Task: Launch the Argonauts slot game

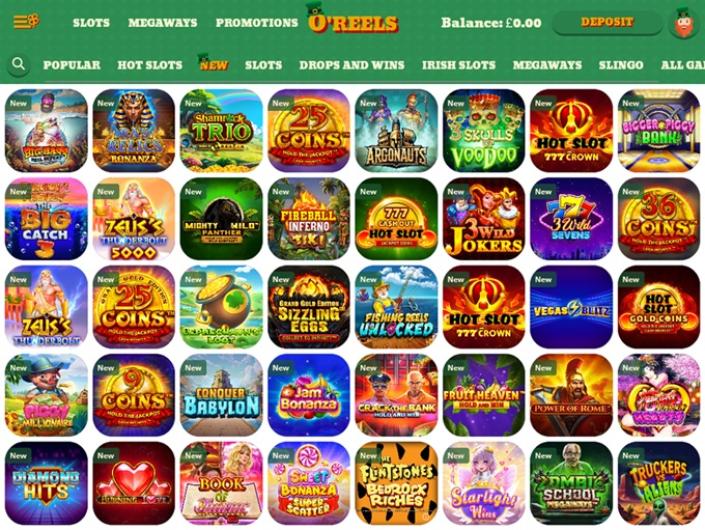Action: (x=396, y=130)
